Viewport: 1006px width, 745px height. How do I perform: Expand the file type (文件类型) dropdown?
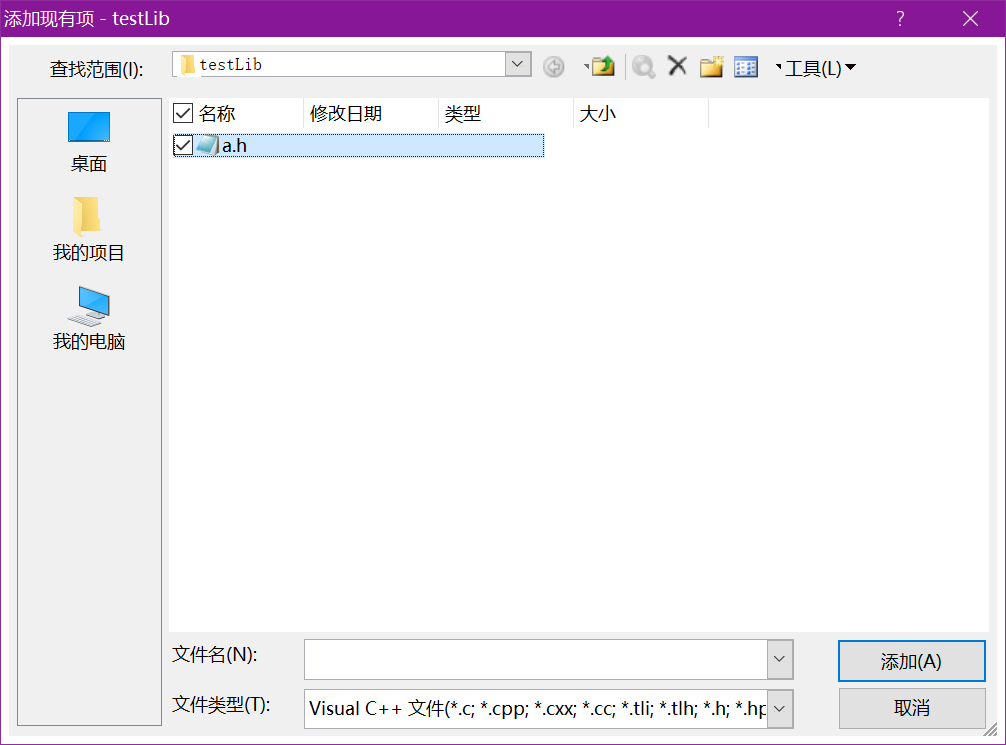(x=780, y=709)
